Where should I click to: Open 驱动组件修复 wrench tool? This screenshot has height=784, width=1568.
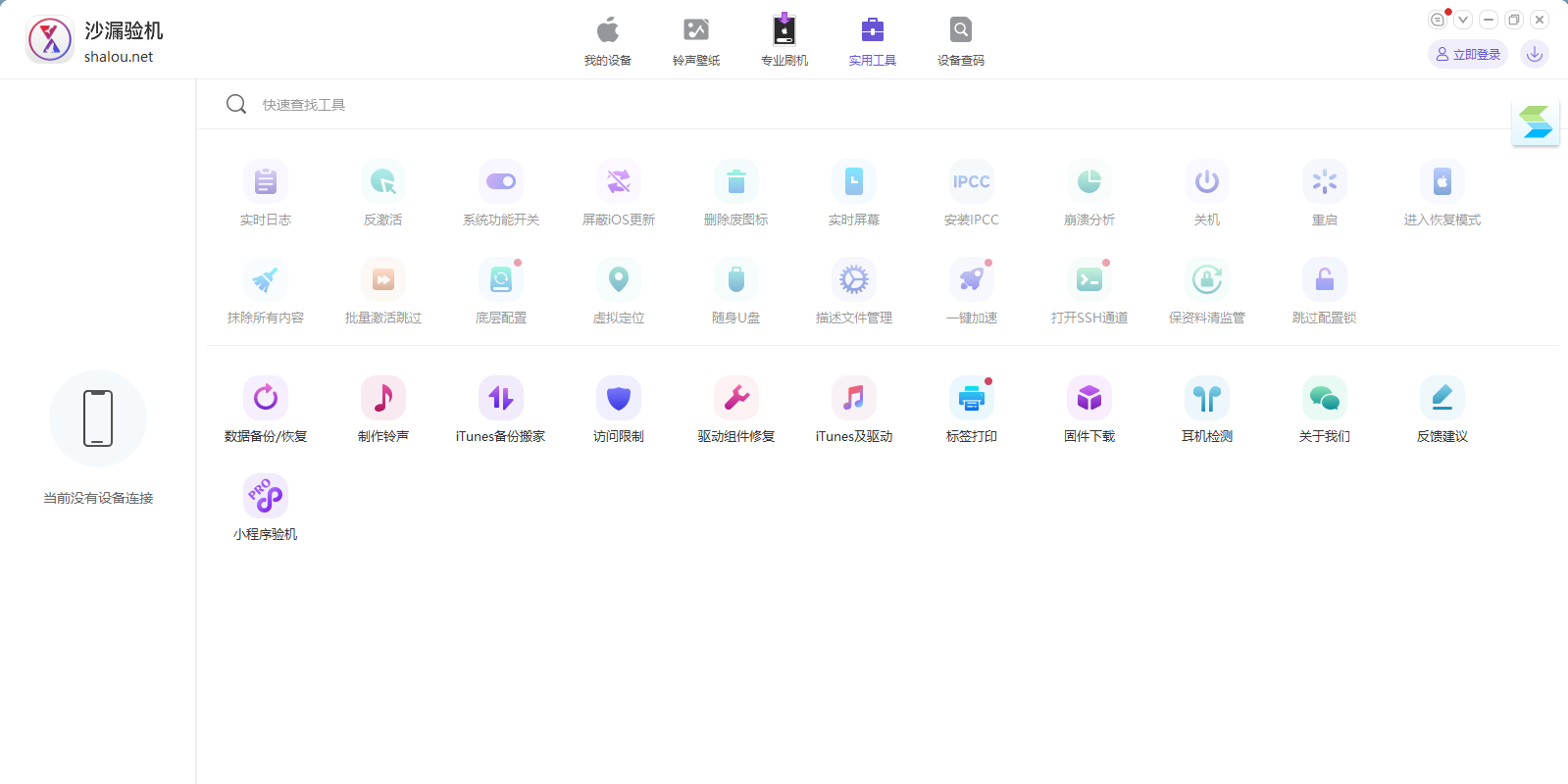736,399
